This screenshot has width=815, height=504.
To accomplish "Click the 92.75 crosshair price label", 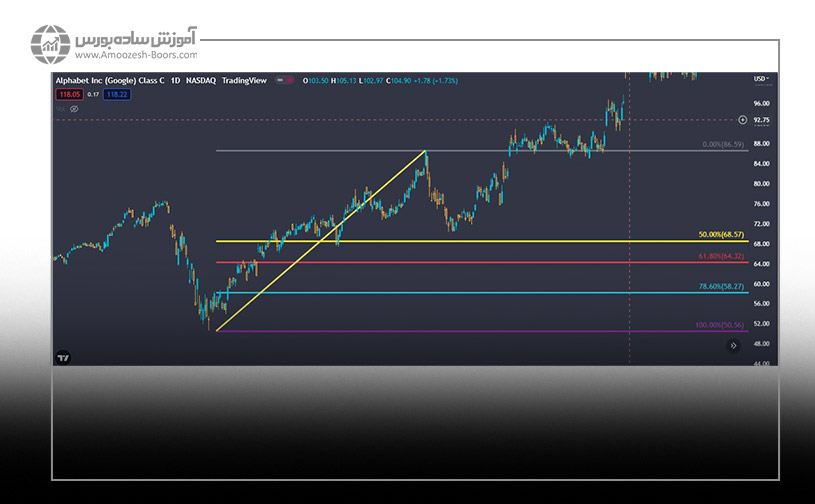I will (762, 120).
